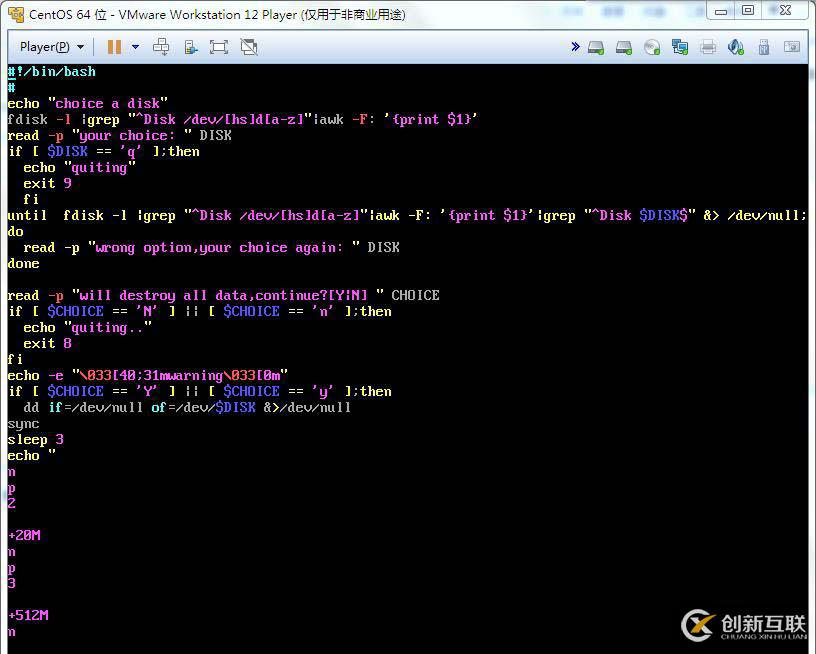Expand the power options dropdown arrow
This screenshot has height=654, width=816.
click(135, 47)
